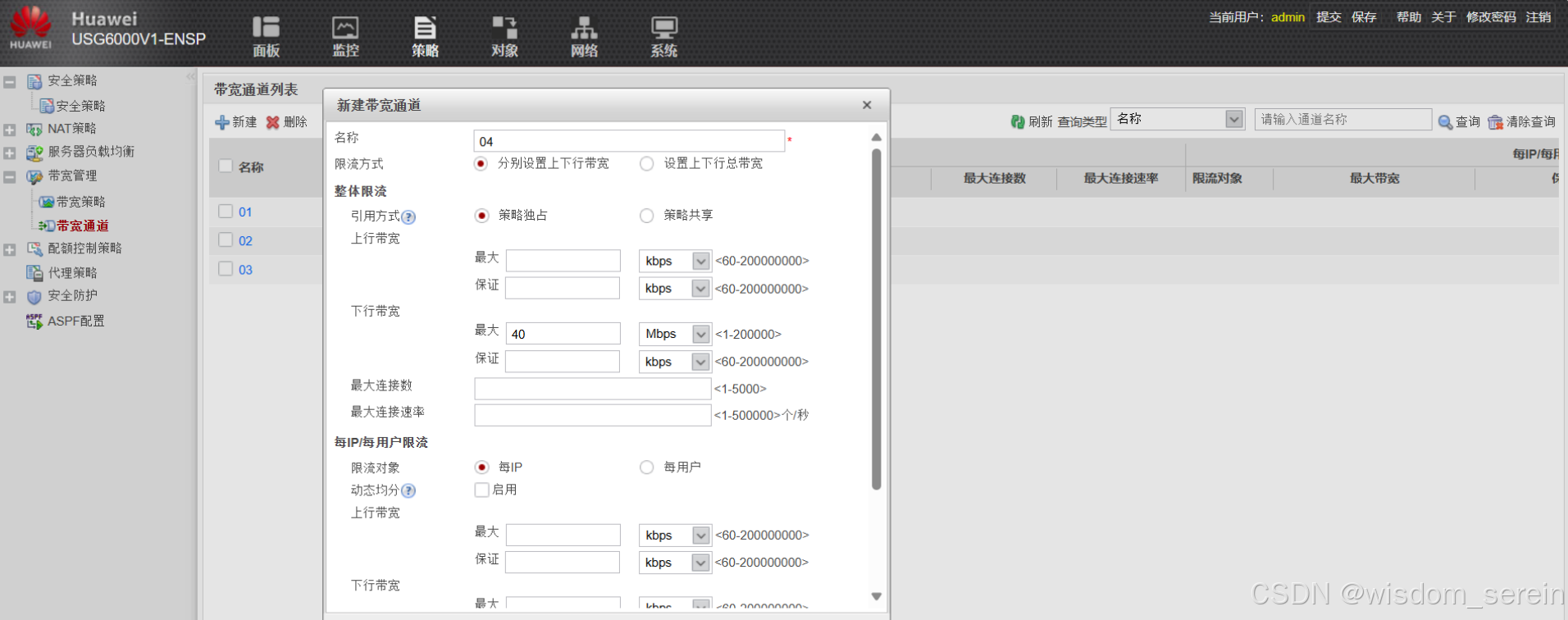
Task: Check the box for channel 01
Action: point(226,211)
